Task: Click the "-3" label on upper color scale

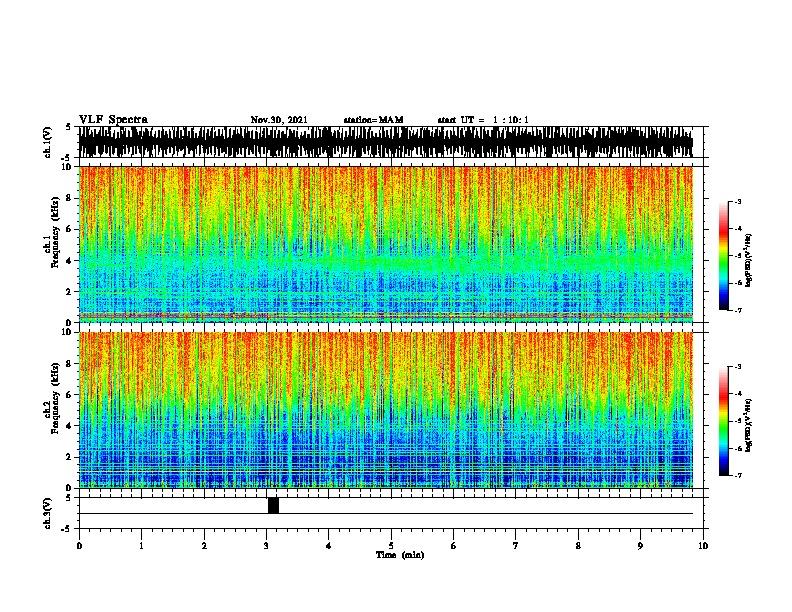Action: pos(737,201)
